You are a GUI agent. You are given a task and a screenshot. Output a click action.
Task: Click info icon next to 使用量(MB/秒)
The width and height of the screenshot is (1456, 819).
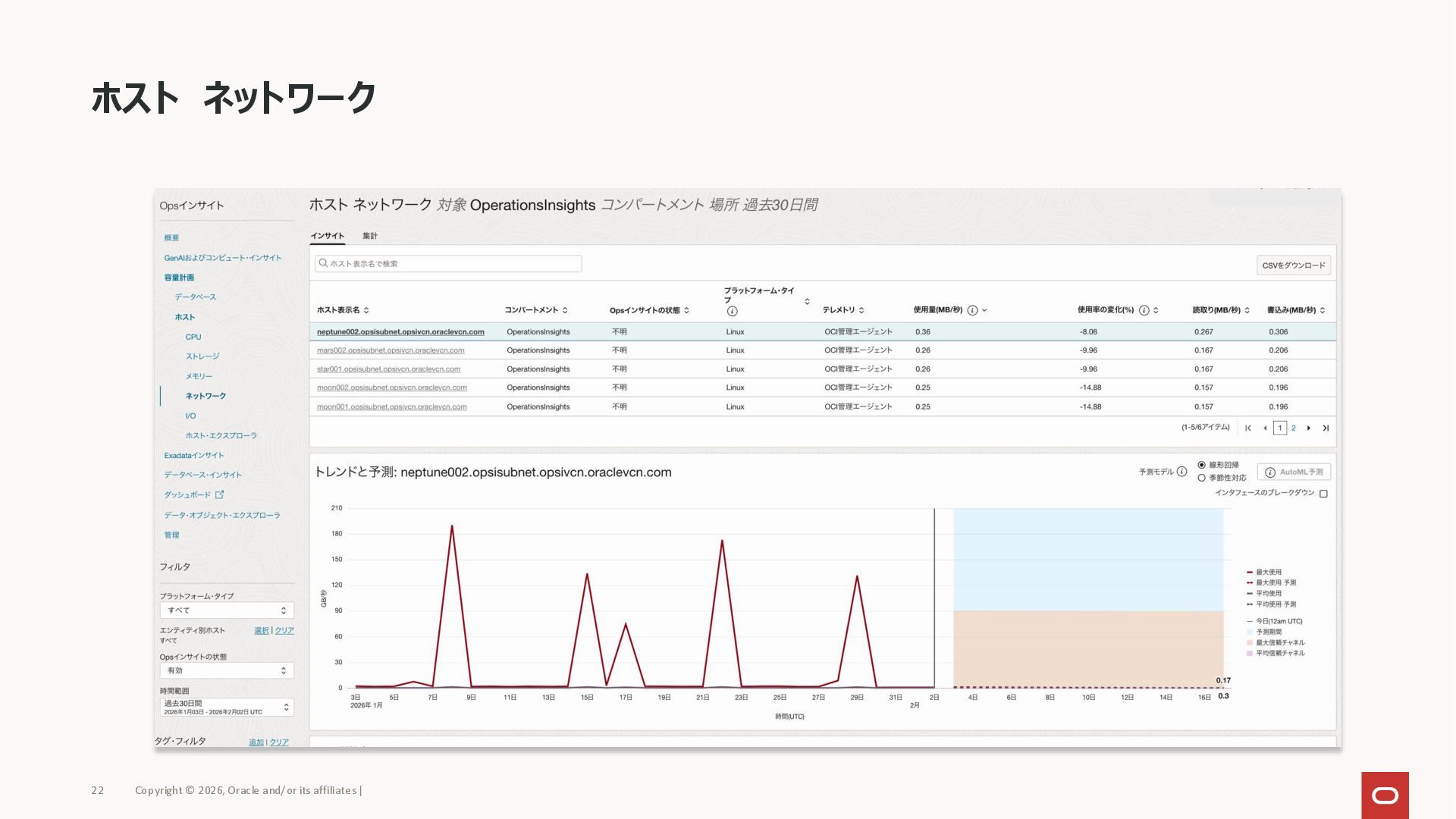click(972, 310)
